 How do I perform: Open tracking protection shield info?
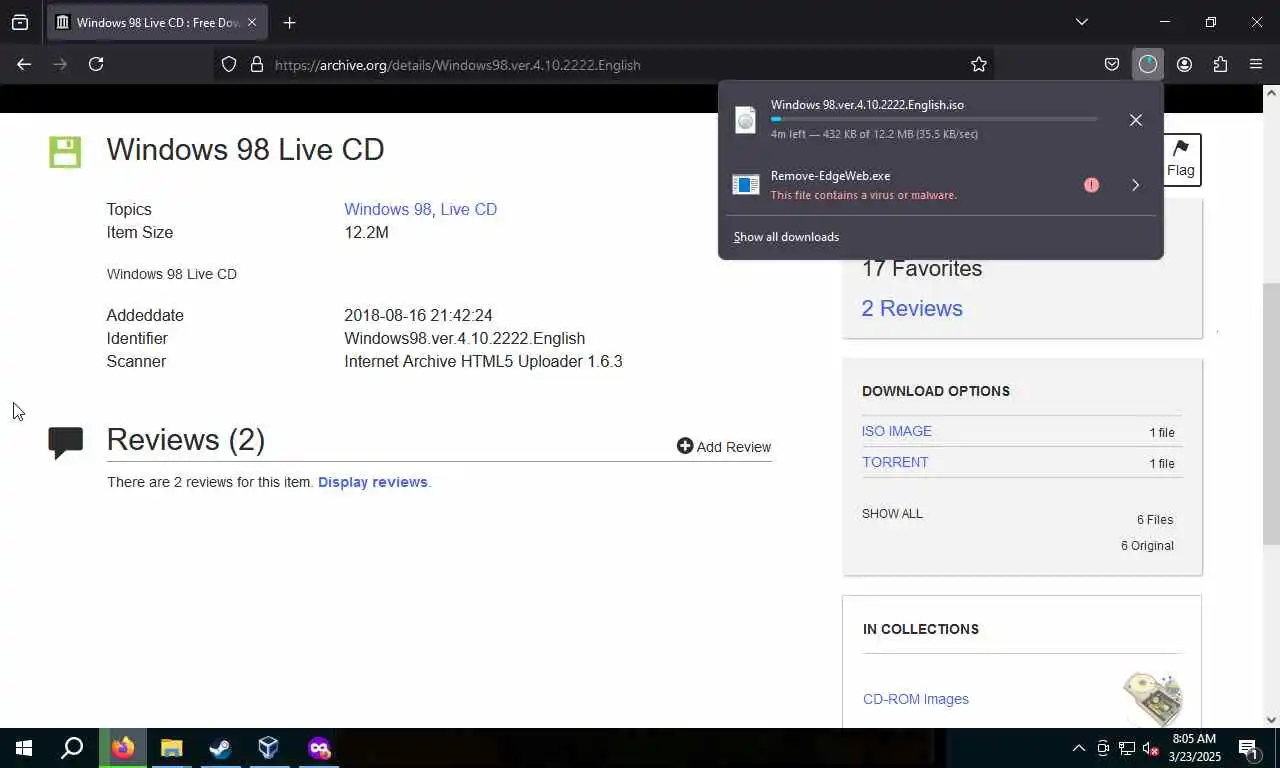[x=229, y=64]
